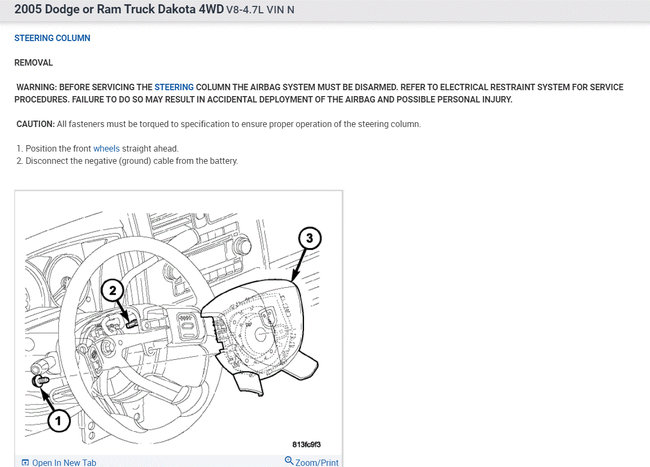Screen dimensions: 650x467
Task: Follow the 'wheels' hyperlink in step 1
Action: tap(107, 148)
